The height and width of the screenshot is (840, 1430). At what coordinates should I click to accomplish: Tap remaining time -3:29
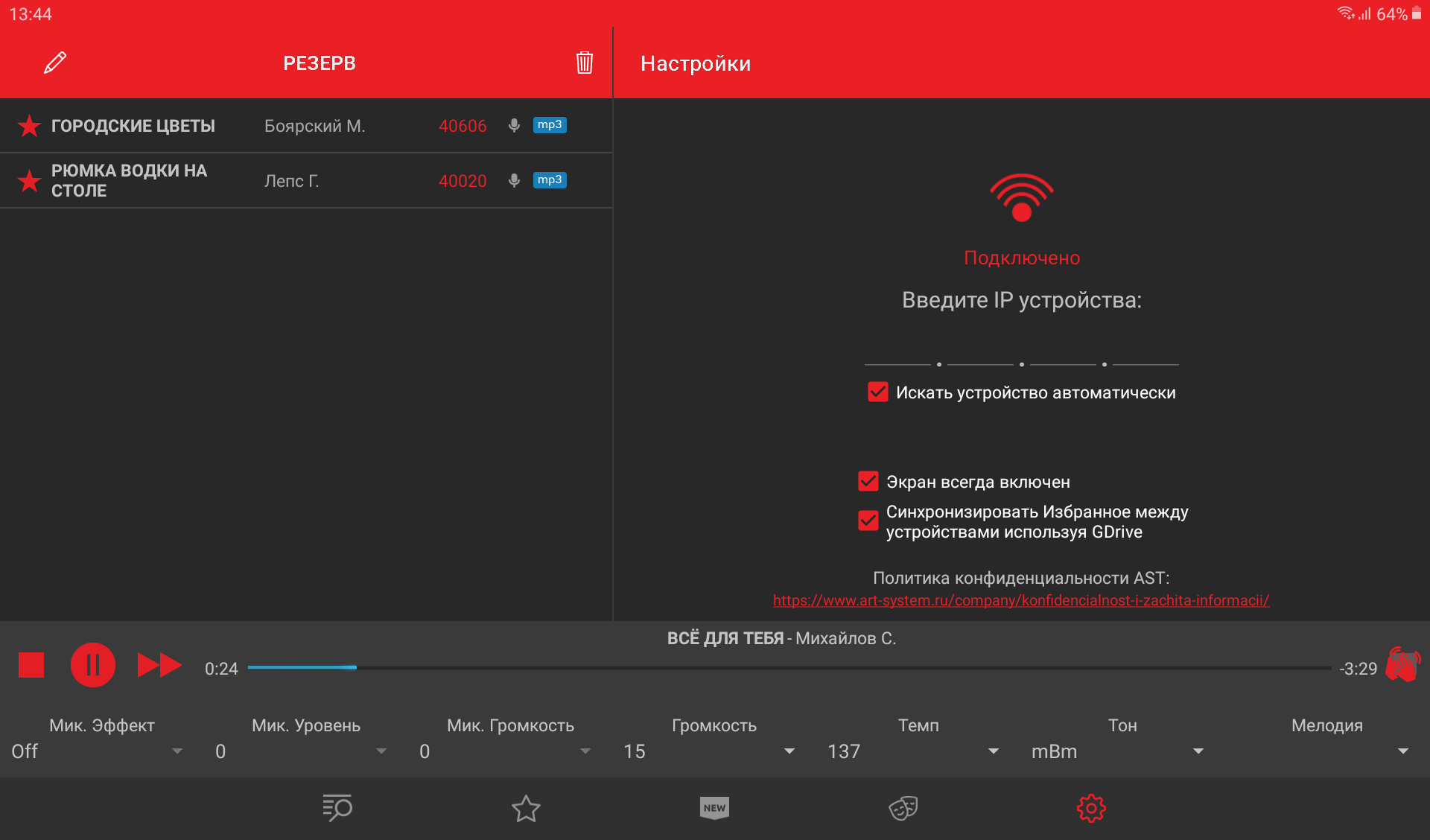pyautogui.click(x=1358, y=669)
